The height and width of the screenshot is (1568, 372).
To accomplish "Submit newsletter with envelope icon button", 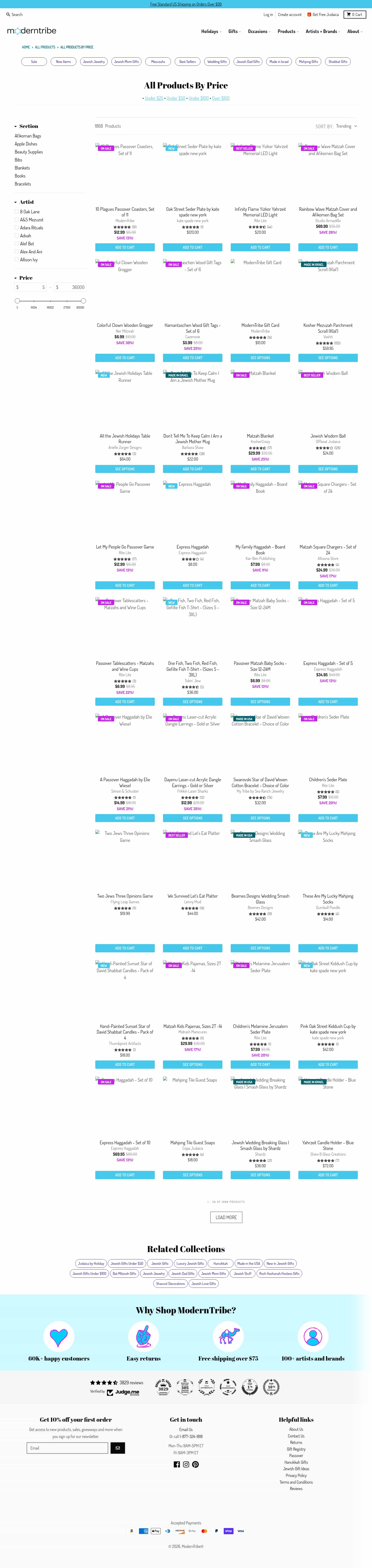I will coord(118,1448).
